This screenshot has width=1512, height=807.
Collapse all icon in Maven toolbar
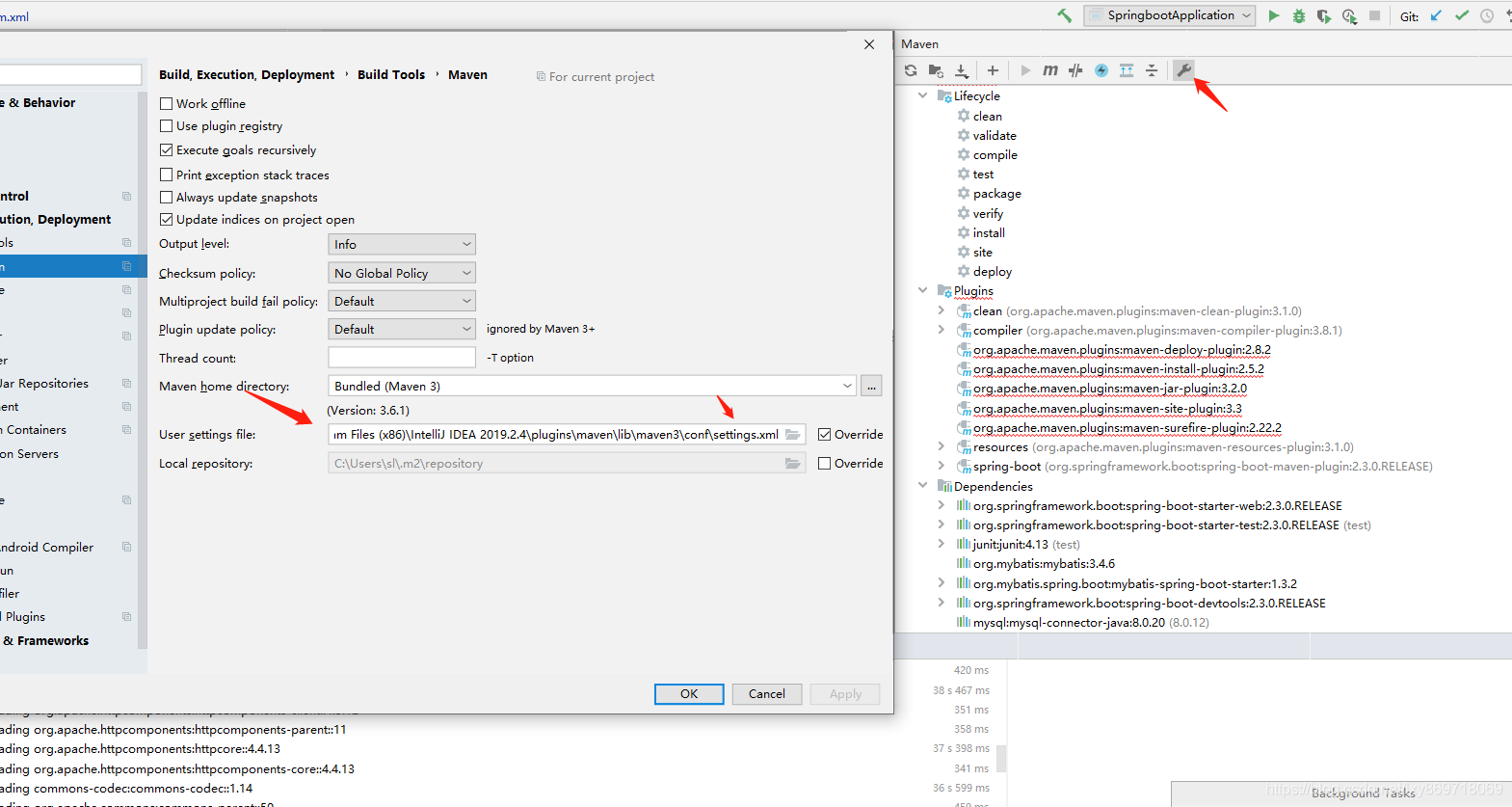(x=1152, y=70)
